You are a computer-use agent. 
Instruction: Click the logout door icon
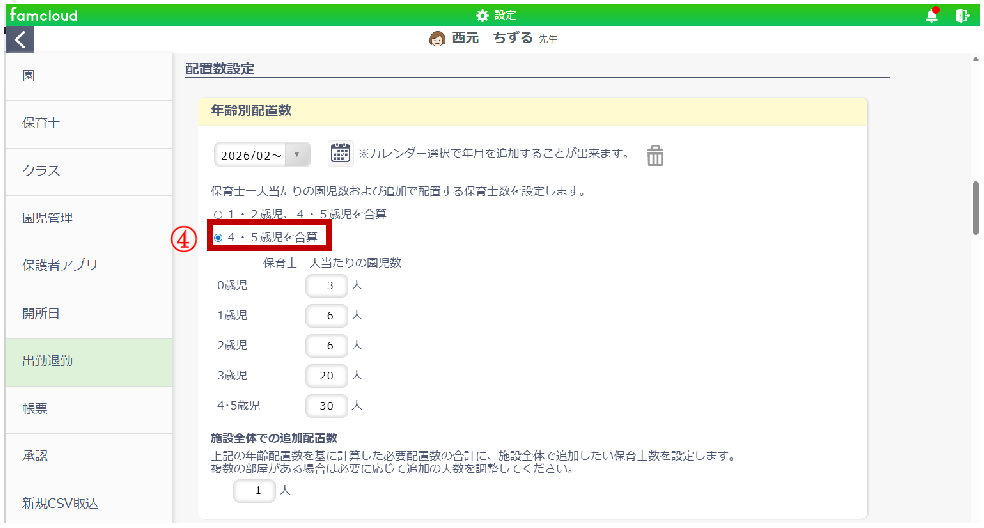(962, 16)
